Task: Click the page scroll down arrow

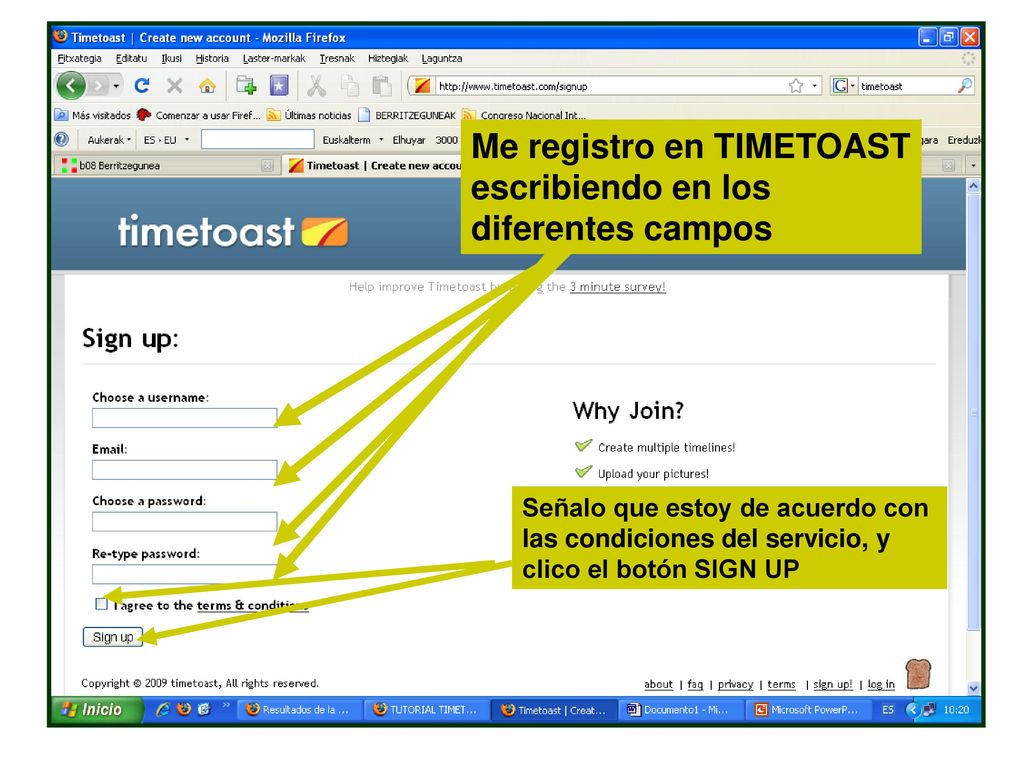Action: pos(973,688)
